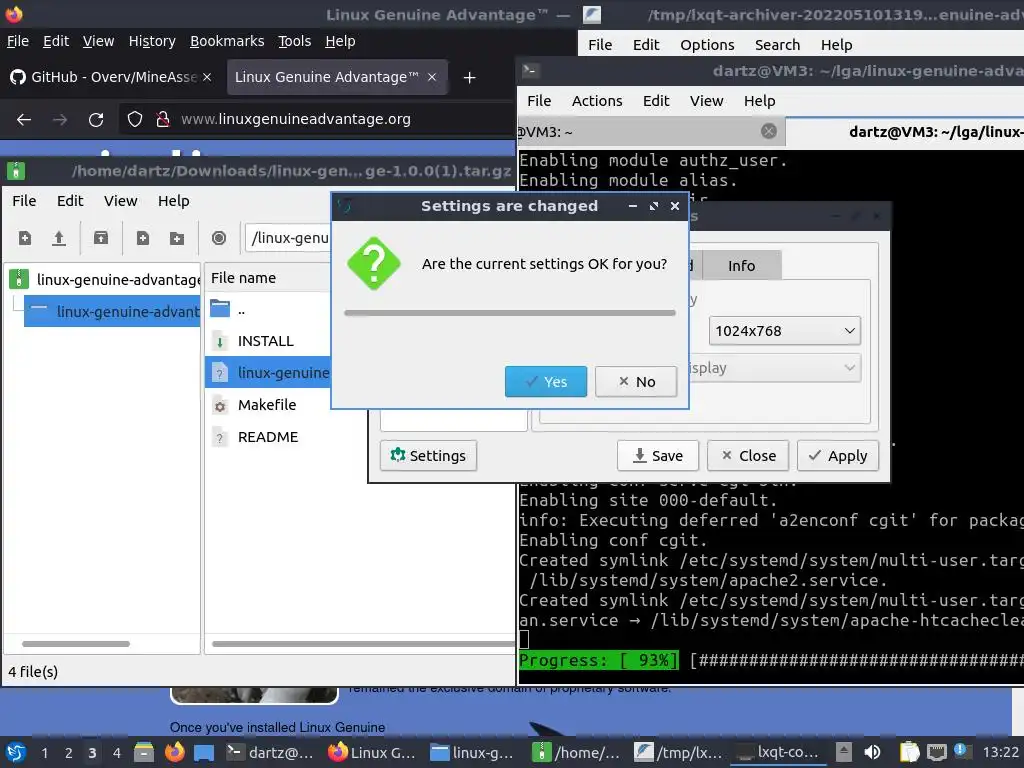
Task: Click horizontal scrollbar under archive tree pane
Action: tap(76, 644)
